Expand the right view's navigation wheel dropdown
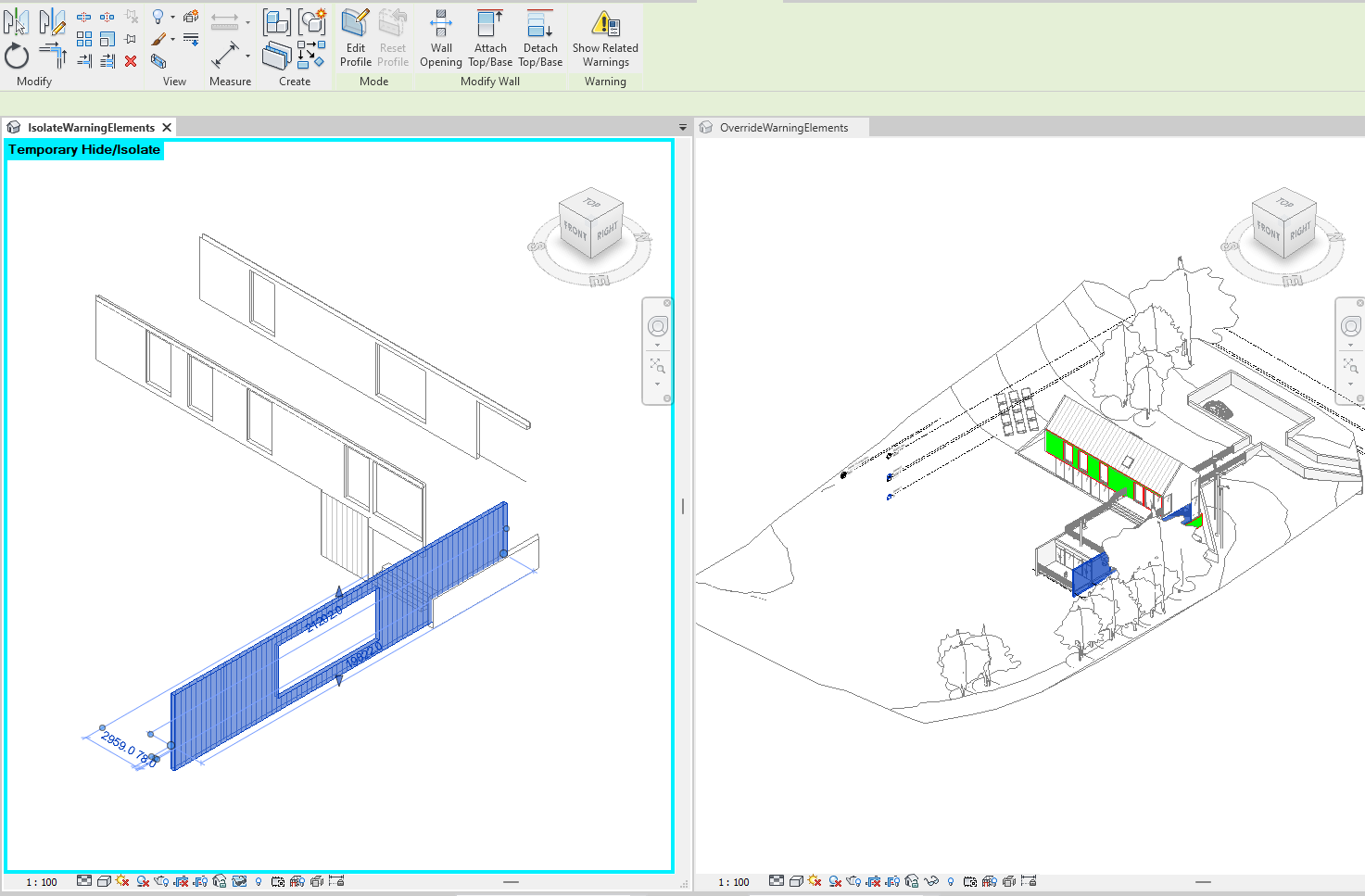Viewport: 1365px width, 896px height. click(x=1350, y=346)
